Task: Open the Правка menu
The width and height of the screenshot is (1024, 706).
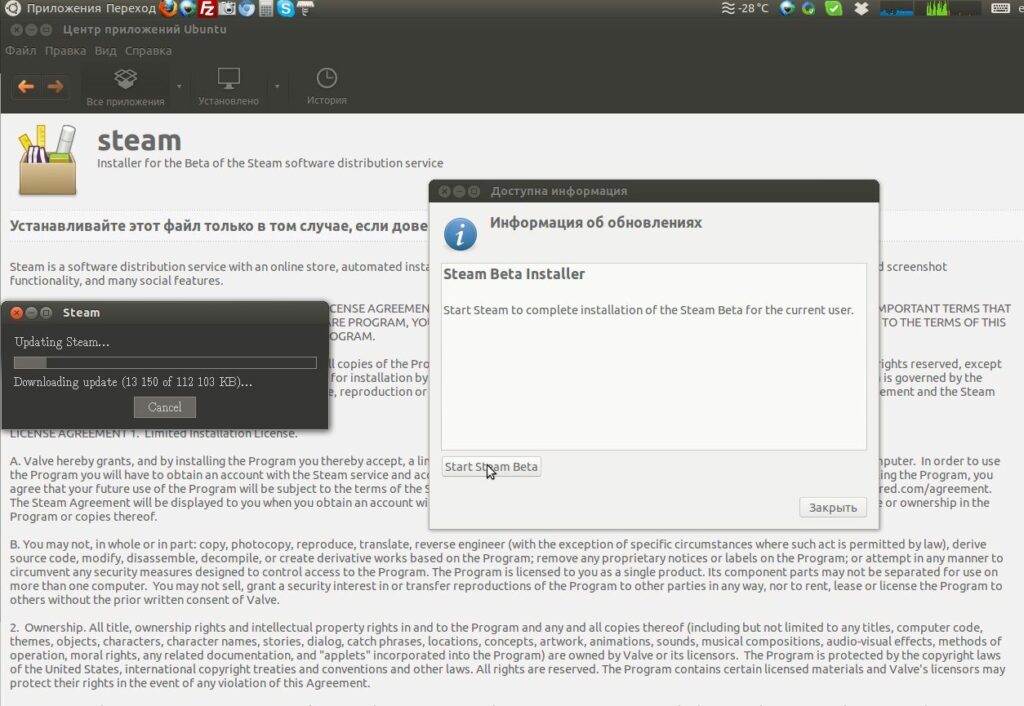Action: tap(65, 50)
